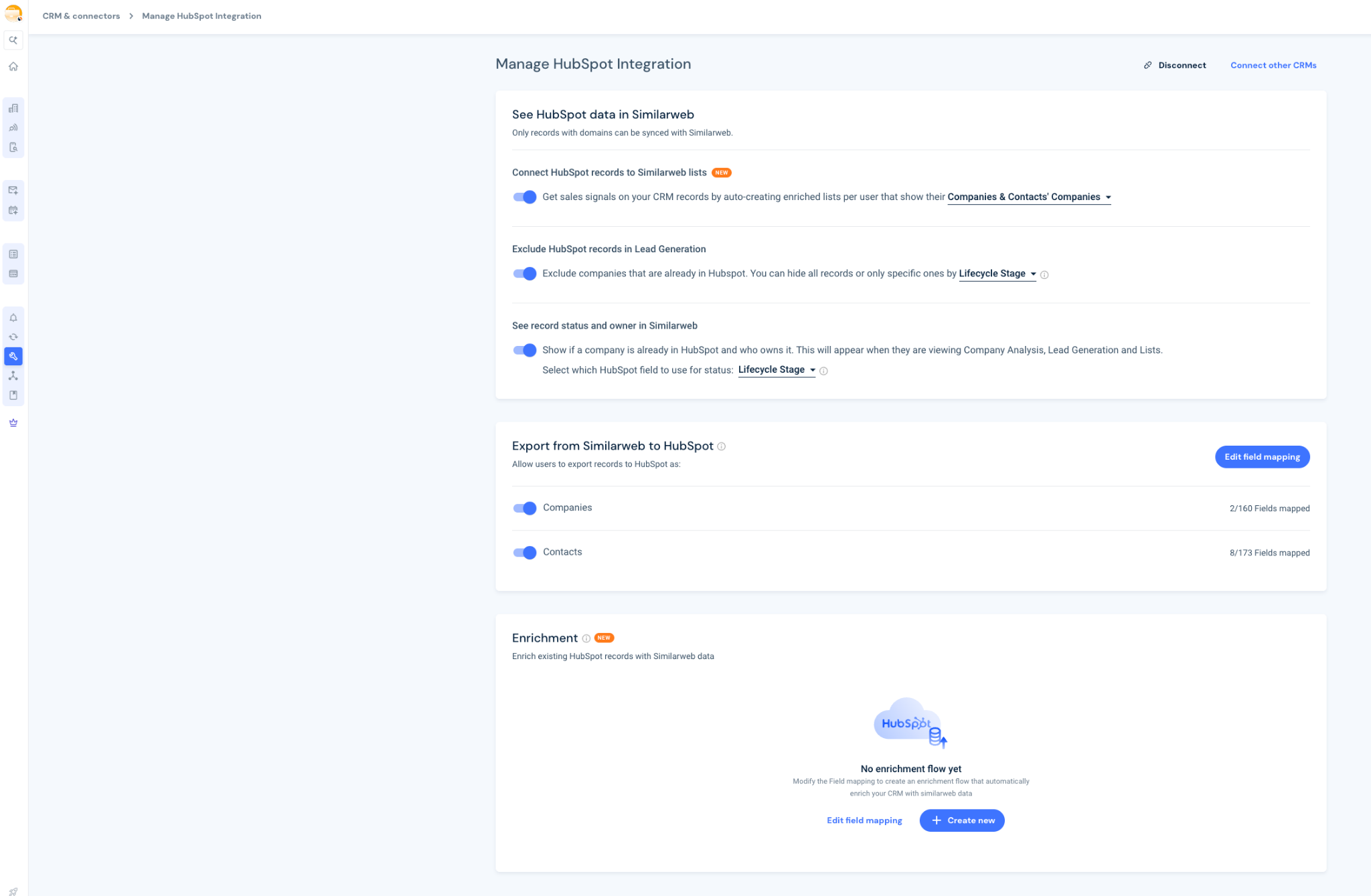Open the notifications bell icon
Image resolution: width=1371 pixels, height=896 pixels.
pos(13,318)
